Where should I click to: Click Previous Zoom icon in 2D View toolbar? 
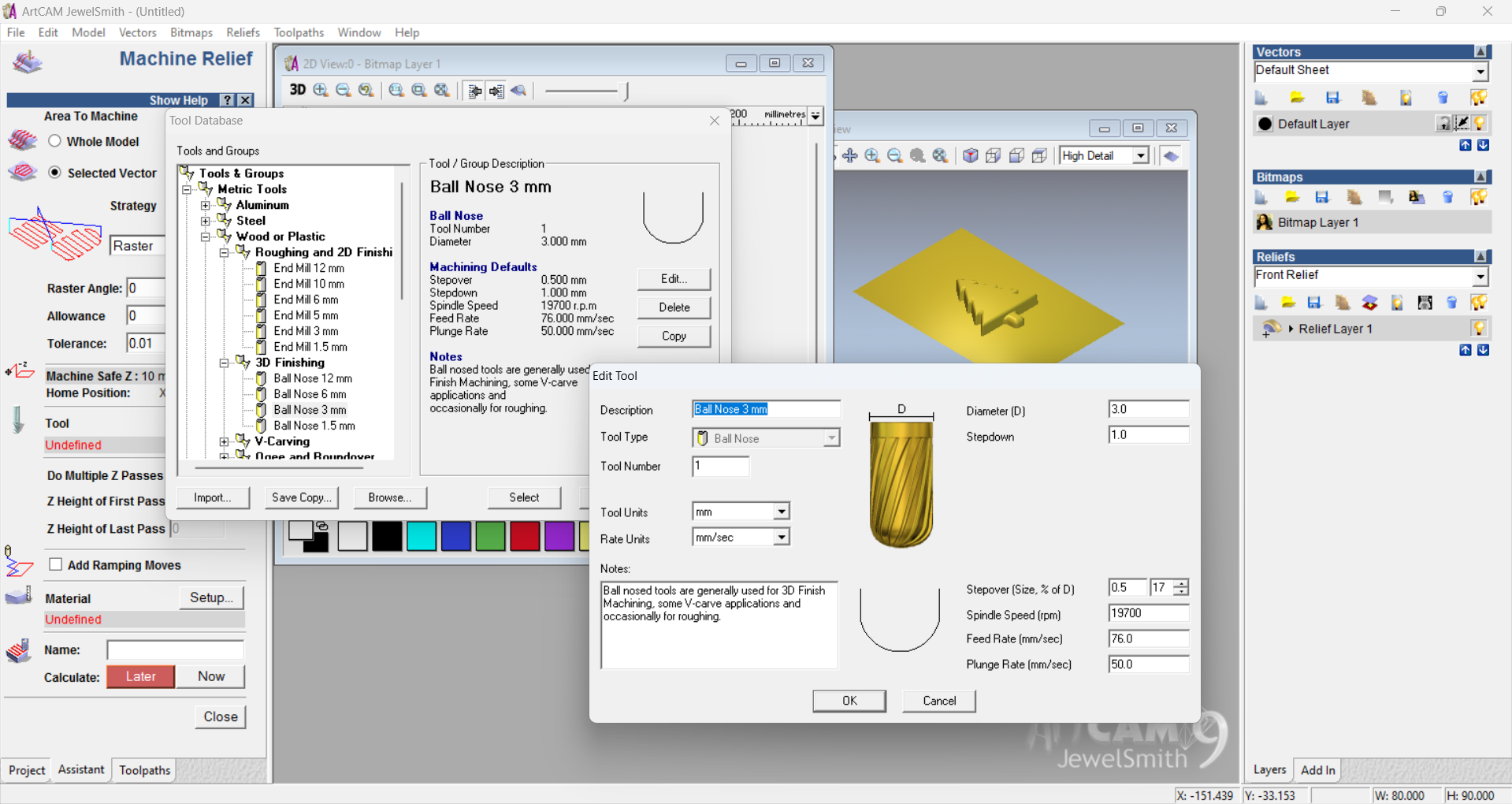(x=366, y=90)
